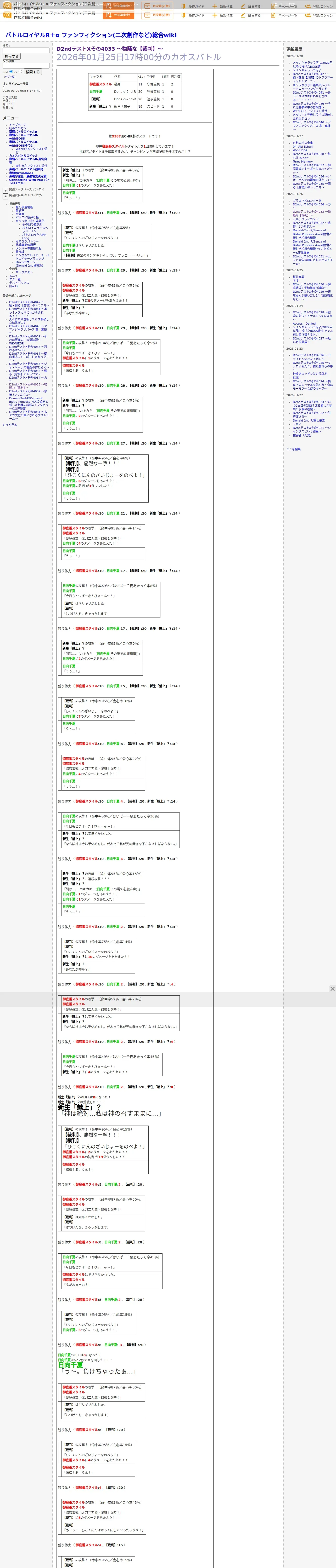This screenshot has height=1568, width=336.
Task: Select the 'or' radio button
Action: coord(20,72)
